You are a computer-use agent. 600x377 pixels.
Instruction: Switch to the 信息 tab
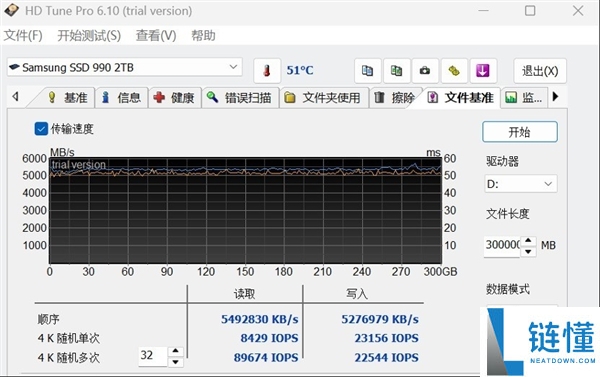[x=121, y=98]
